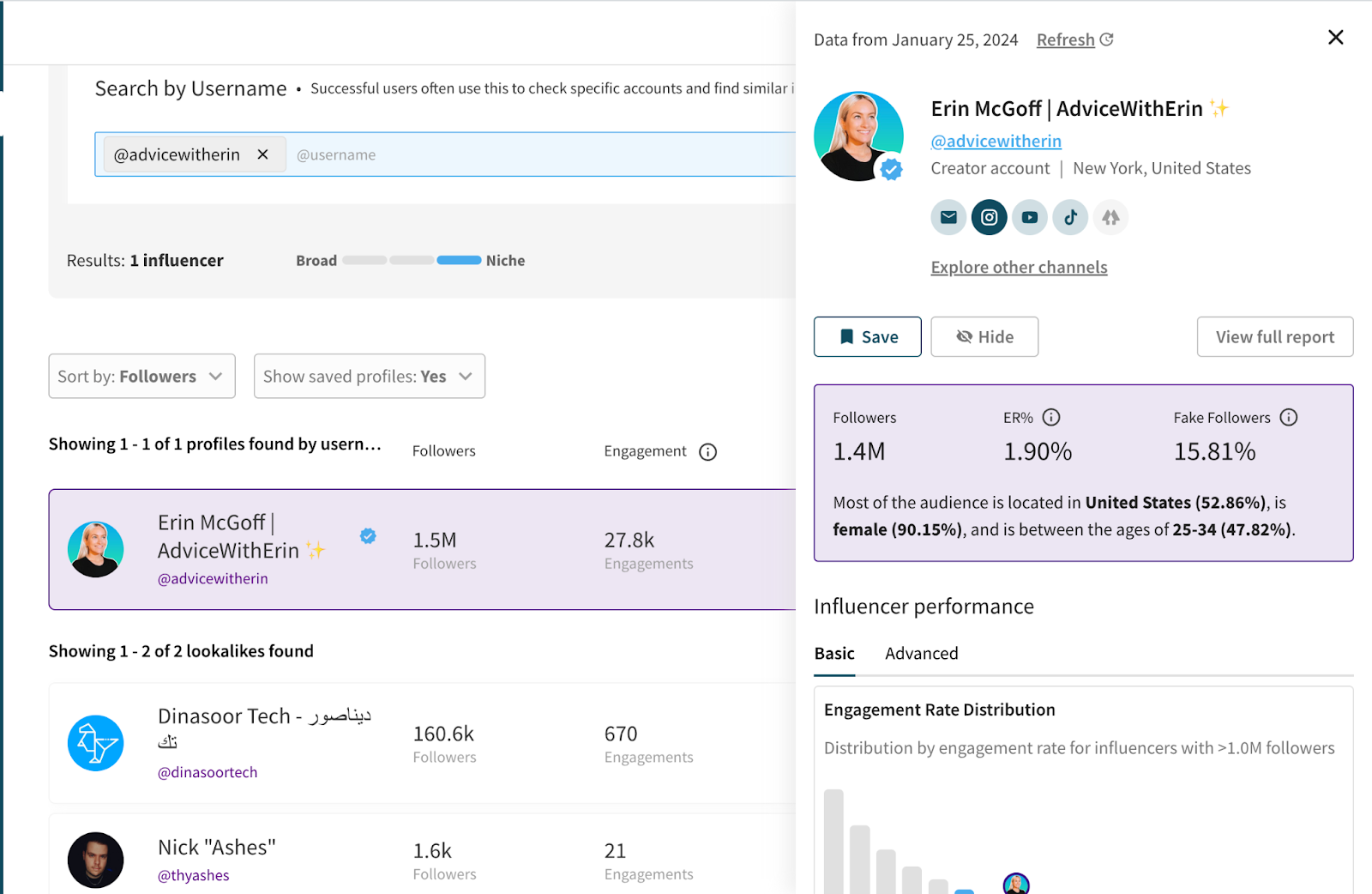This screenshot has height=894, width=1372.
Task: Open Erin's Instagram channel icon
Action: click(989, 217)
